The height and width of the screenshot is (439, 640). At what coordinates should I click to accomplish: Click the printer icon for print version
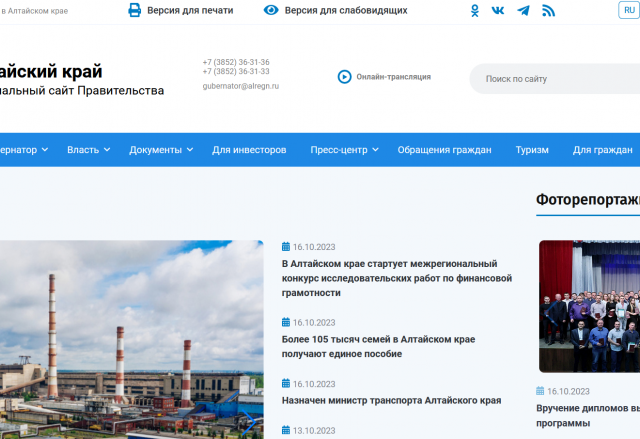click(135, 10)
